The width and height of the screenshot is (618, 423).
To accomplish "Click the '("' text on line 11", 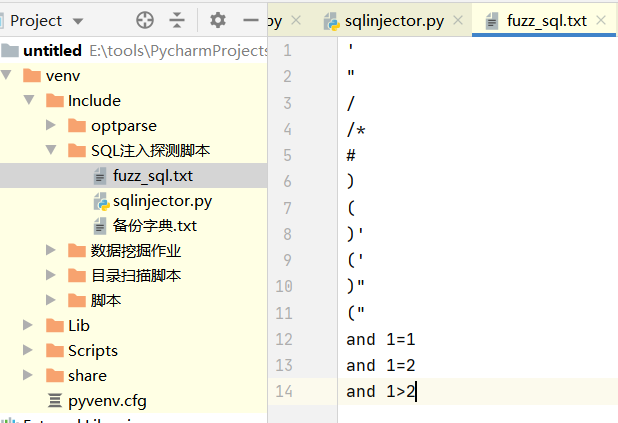I will pyautogui.click(x=356, y=313).
